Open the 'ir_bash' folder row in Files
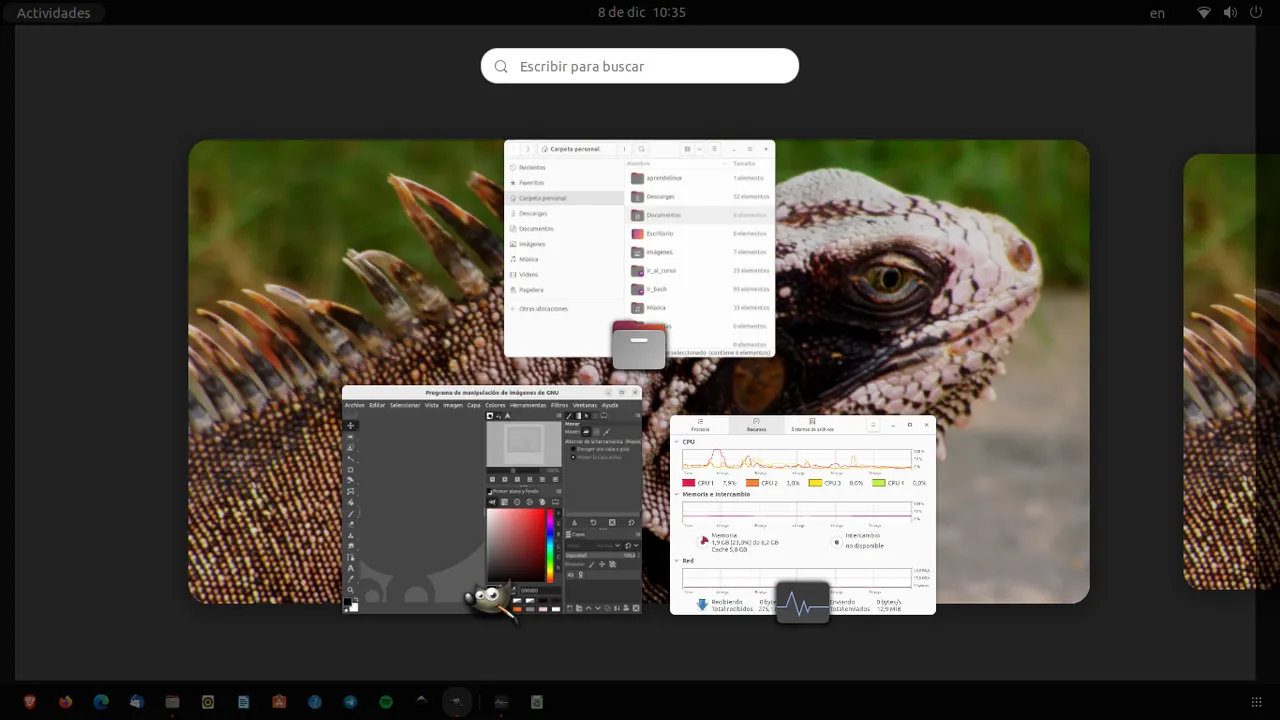This screenshot has width=1280, height=720. (700, 289)
